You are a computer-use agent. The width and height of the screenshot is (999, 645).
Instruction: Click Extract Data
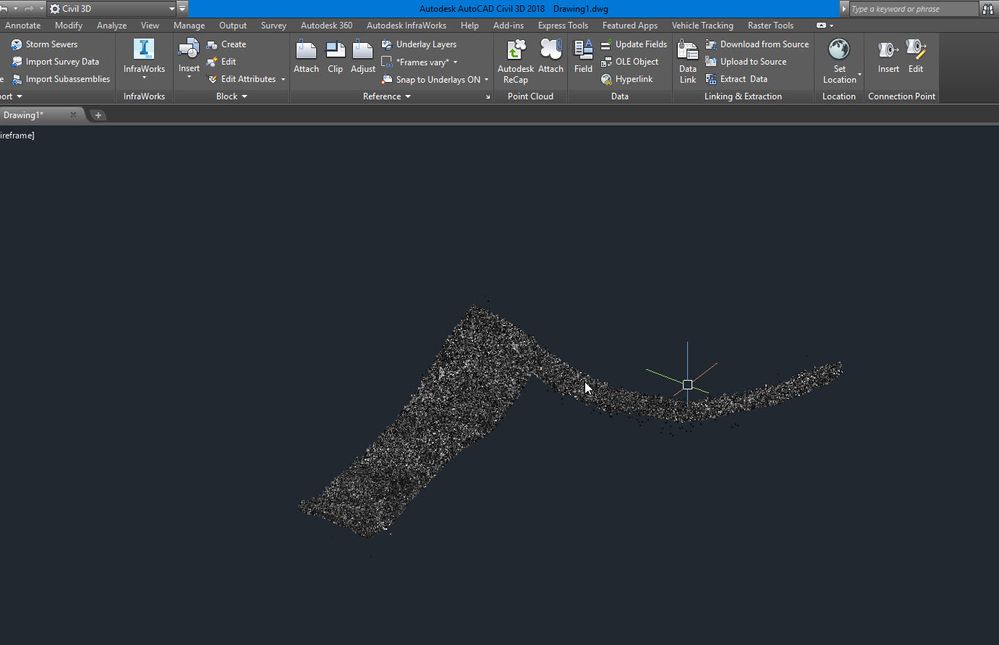tap(736, 79)
